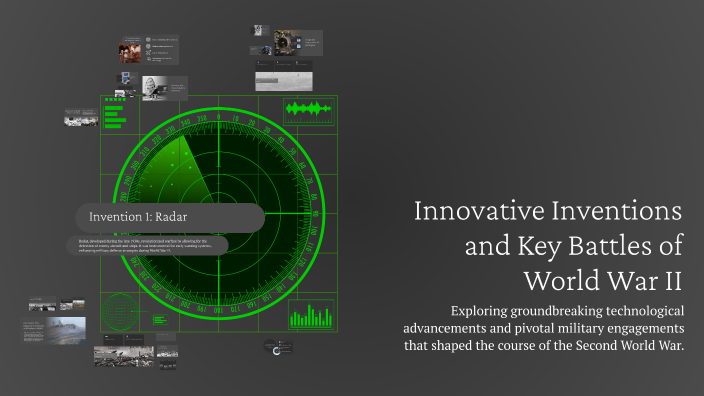
Task: Open the smoky hillside photo slide
Action: tap(53, 330)
